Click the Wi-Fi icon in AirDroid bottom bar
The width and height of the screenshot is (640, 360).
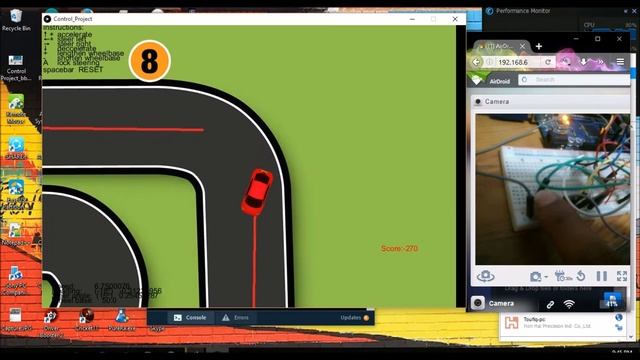click(x=569, y=304)
